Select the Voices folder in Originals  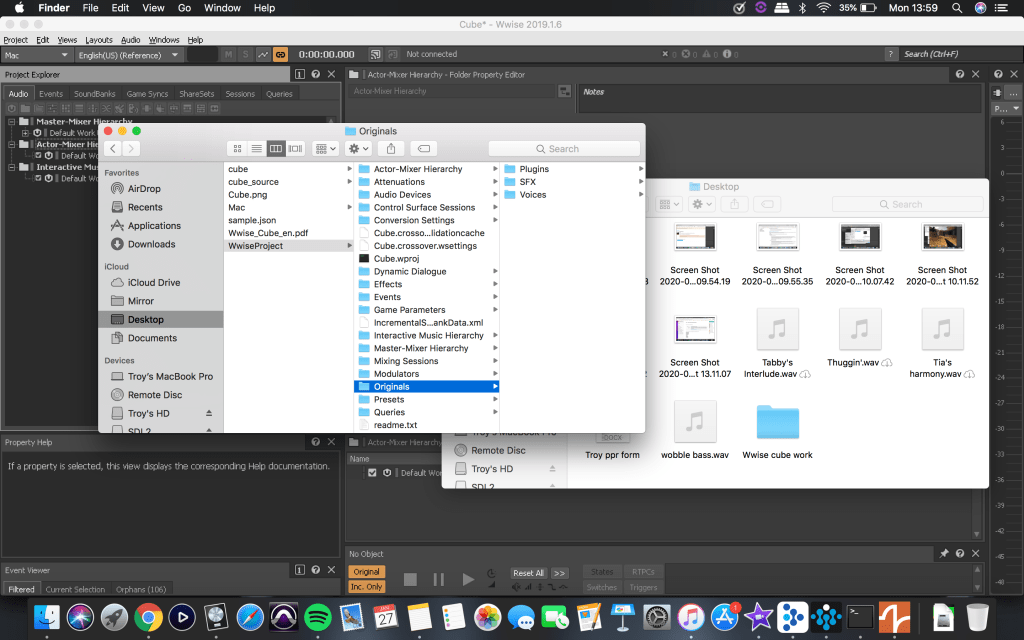[533, 195]
